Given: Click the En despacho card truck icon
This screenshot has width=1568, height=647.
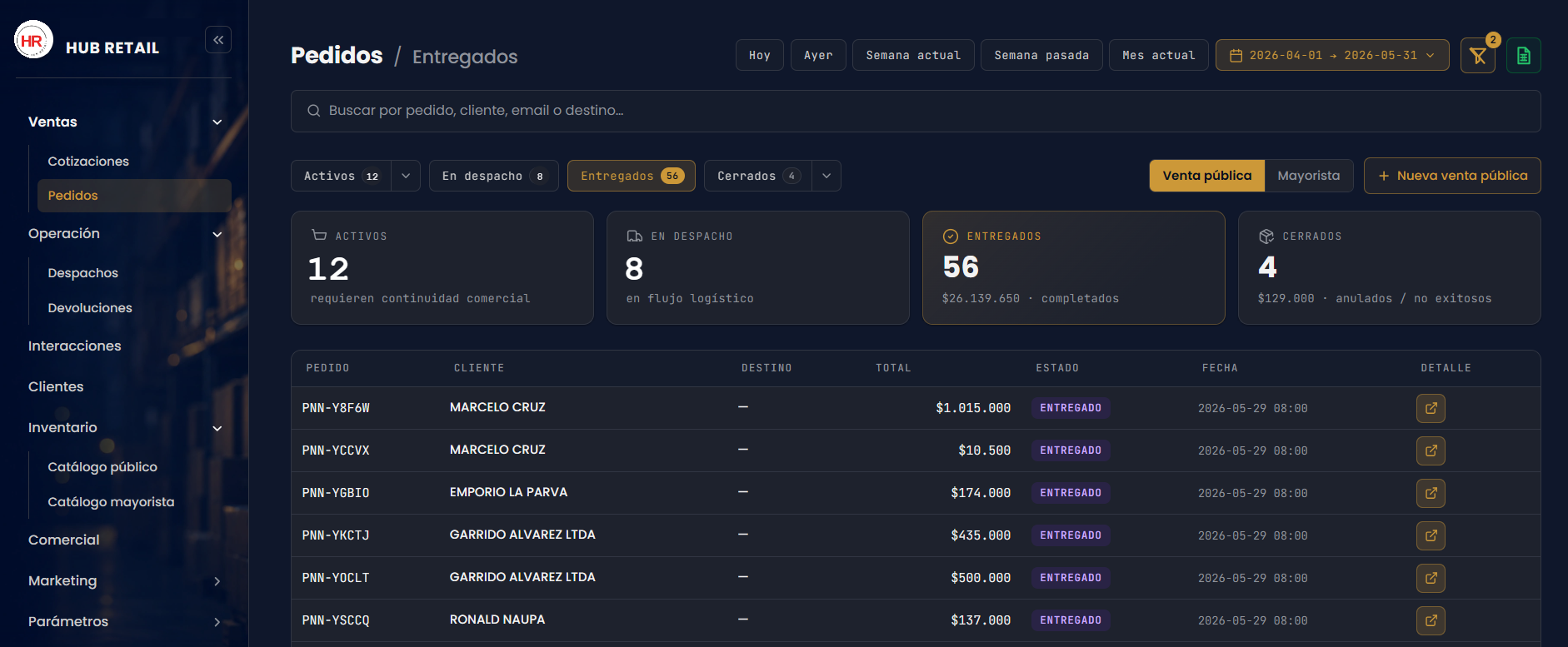Looking at the screenshot, I should (x=635, y=236).
